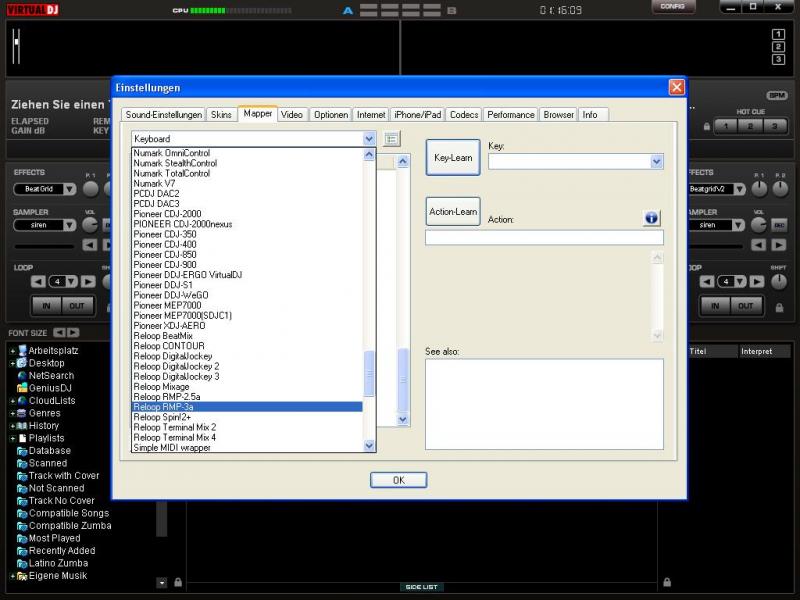
Task: Toggle loop OUT on right deck
Action: pyautogui.click(x=745, y=305)
